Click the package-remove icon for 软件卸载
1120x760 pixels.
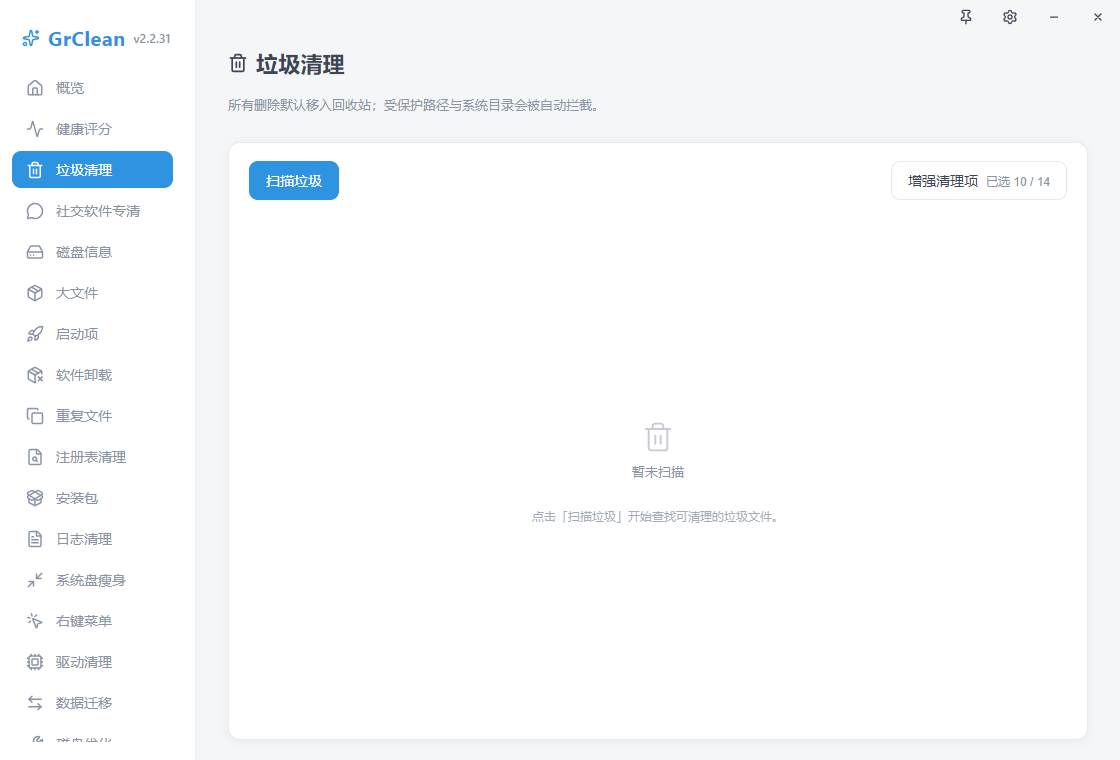point(35,375)
